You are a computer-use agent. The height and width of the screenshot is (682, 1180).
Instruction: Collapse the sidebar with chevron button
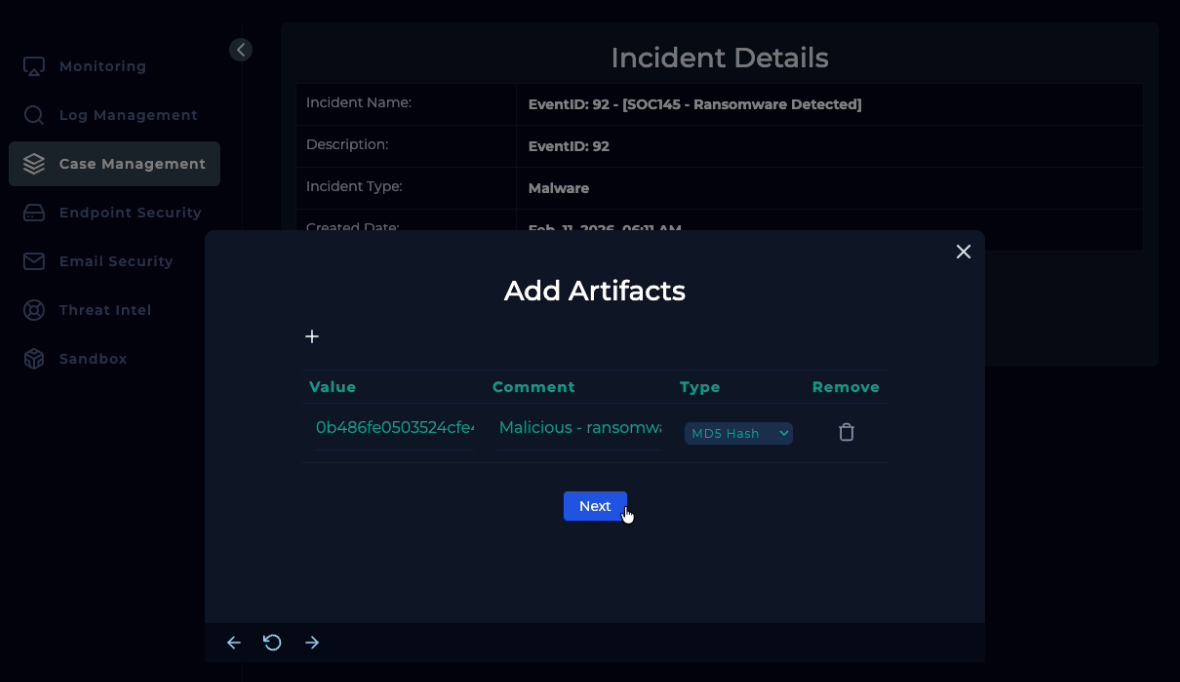(240, 50)
